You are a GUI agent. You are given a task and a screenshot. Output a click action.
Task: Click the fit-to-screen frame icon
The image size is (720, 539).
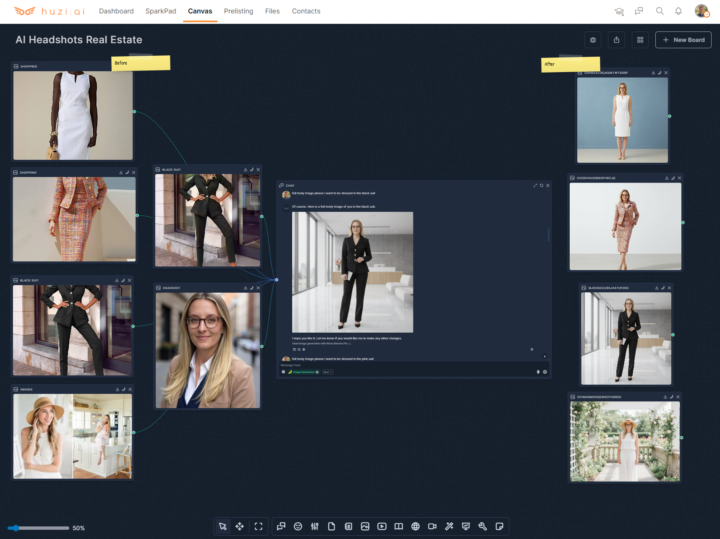click(x=258, y=526)
